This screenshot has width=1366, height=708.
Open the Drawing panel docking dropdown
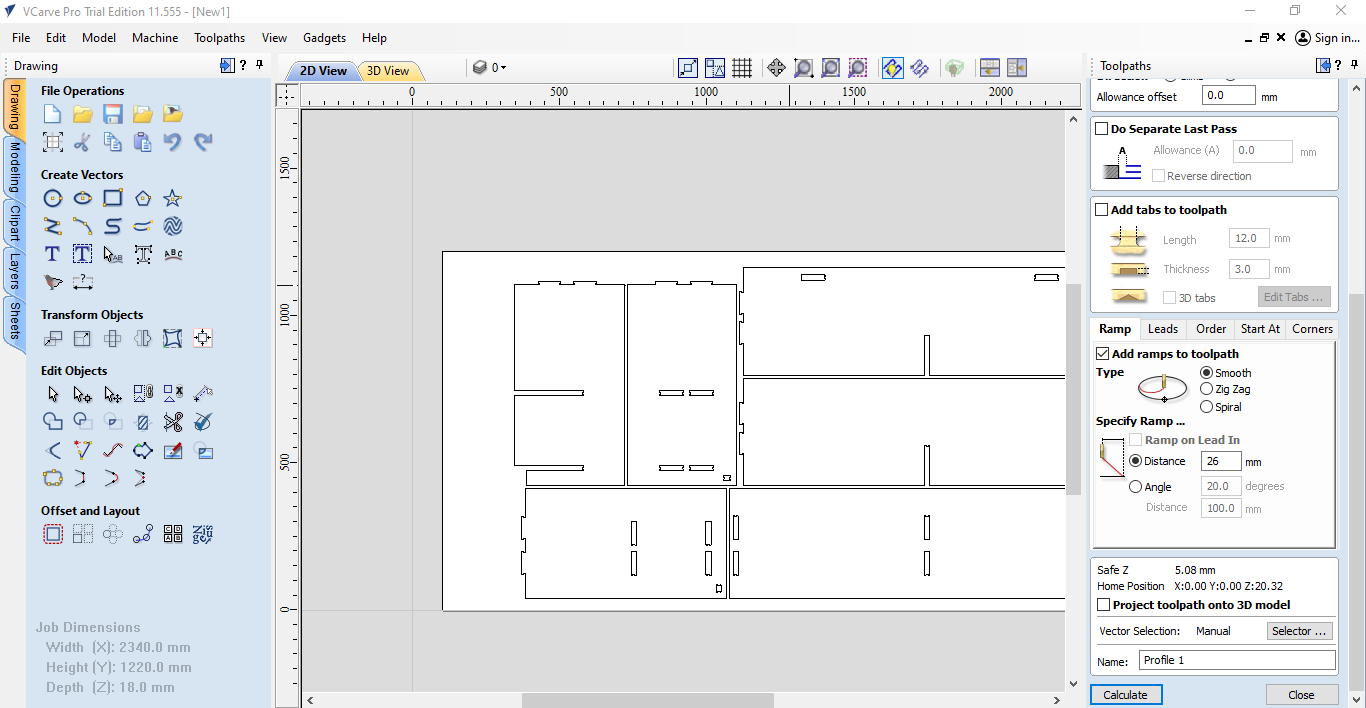pyautogui.click(x=227, y=66)
